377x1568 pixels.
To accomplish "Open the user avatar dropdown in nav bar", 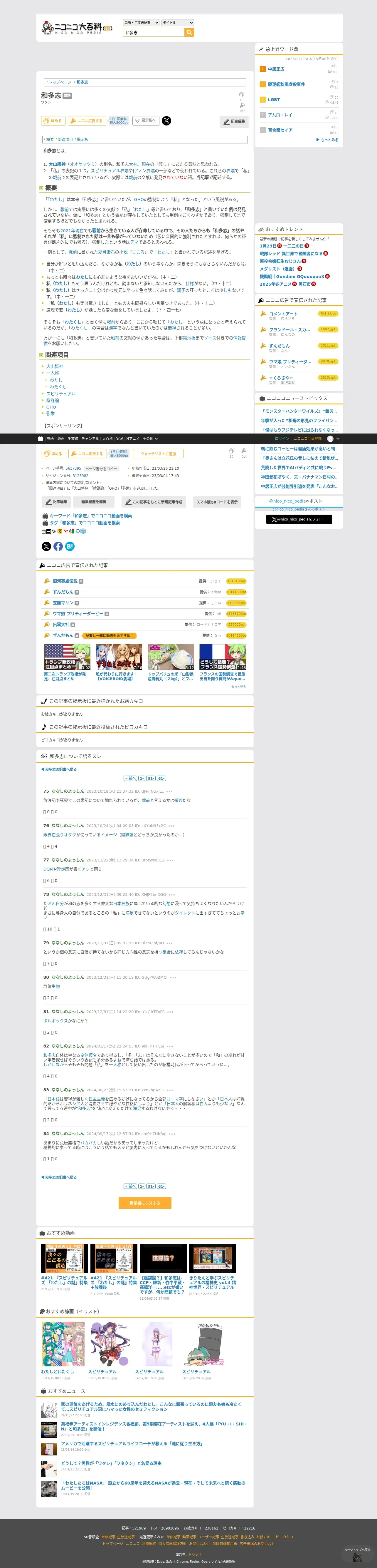I will click(333, 438).
